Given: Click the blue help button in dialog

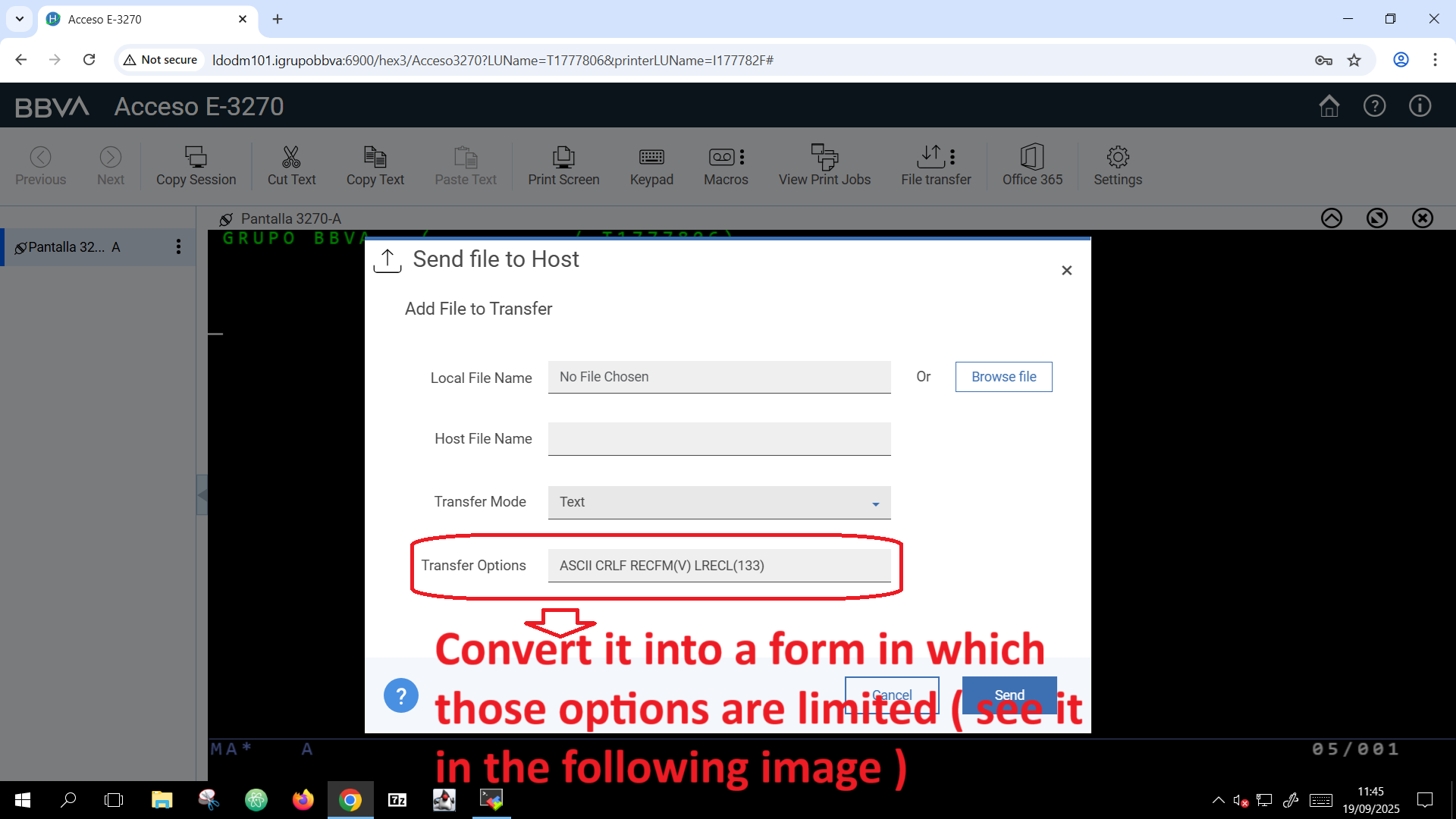Looking at the screenshot, I should pos(401,695).
